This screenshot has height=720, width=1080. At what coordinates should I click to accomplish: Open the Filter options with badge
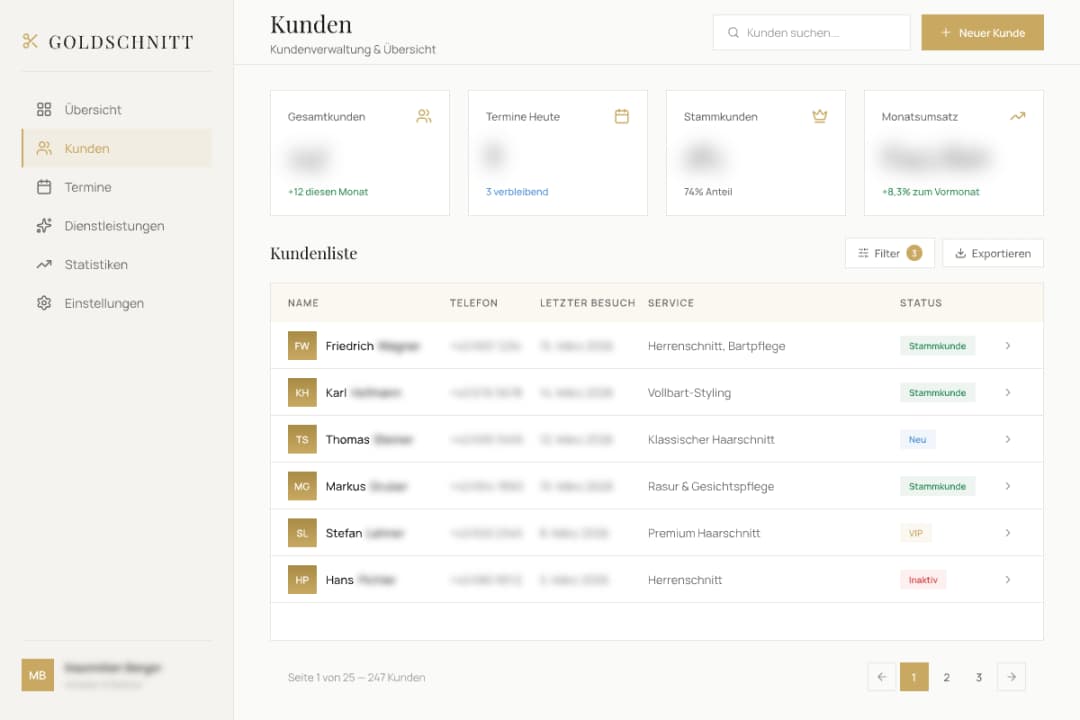(x=888, y=253)
